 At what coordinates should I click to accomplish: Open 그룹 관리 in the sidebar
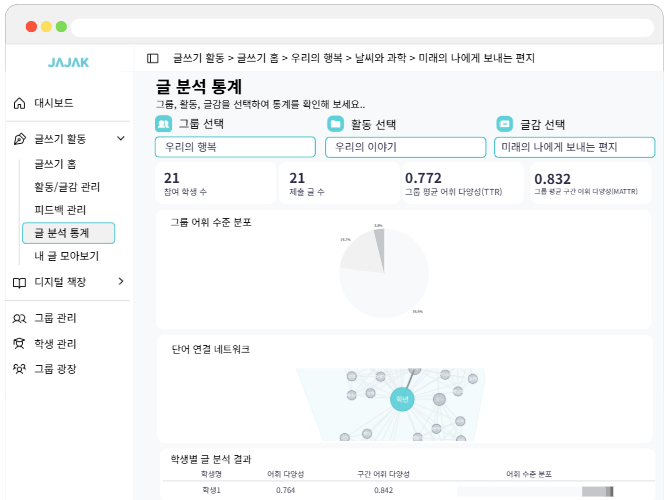click(55, 318)
